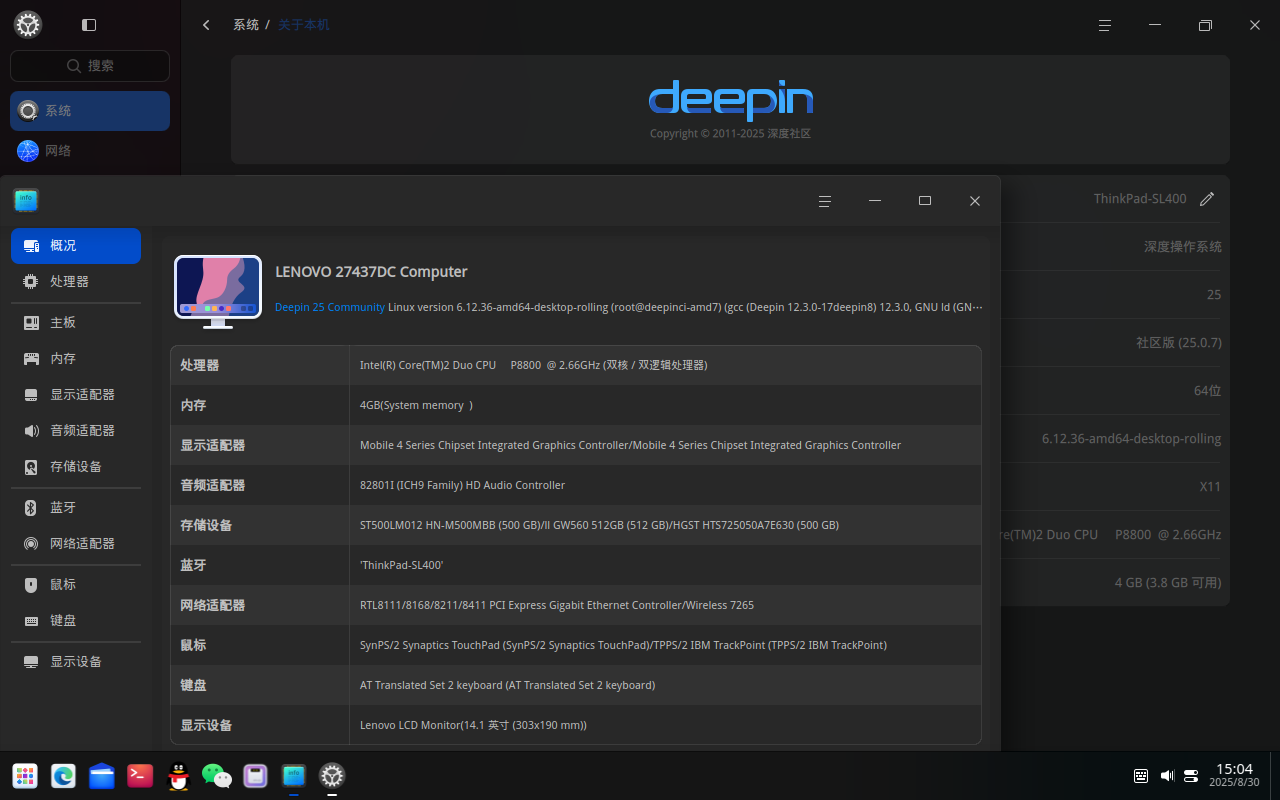Select 系统 in Control Center sidebar
The height and width of the screenshot is (800, 1280).
click(90, 111)
